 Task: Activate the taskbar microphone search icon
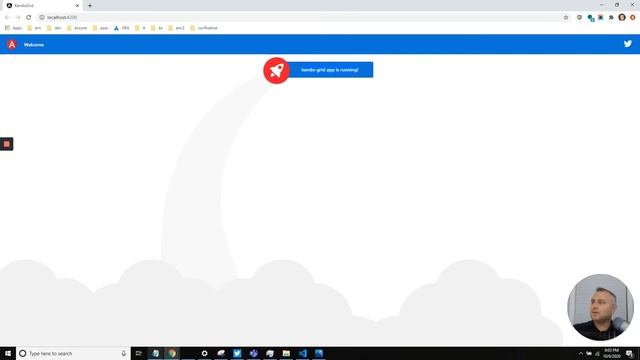124,353
